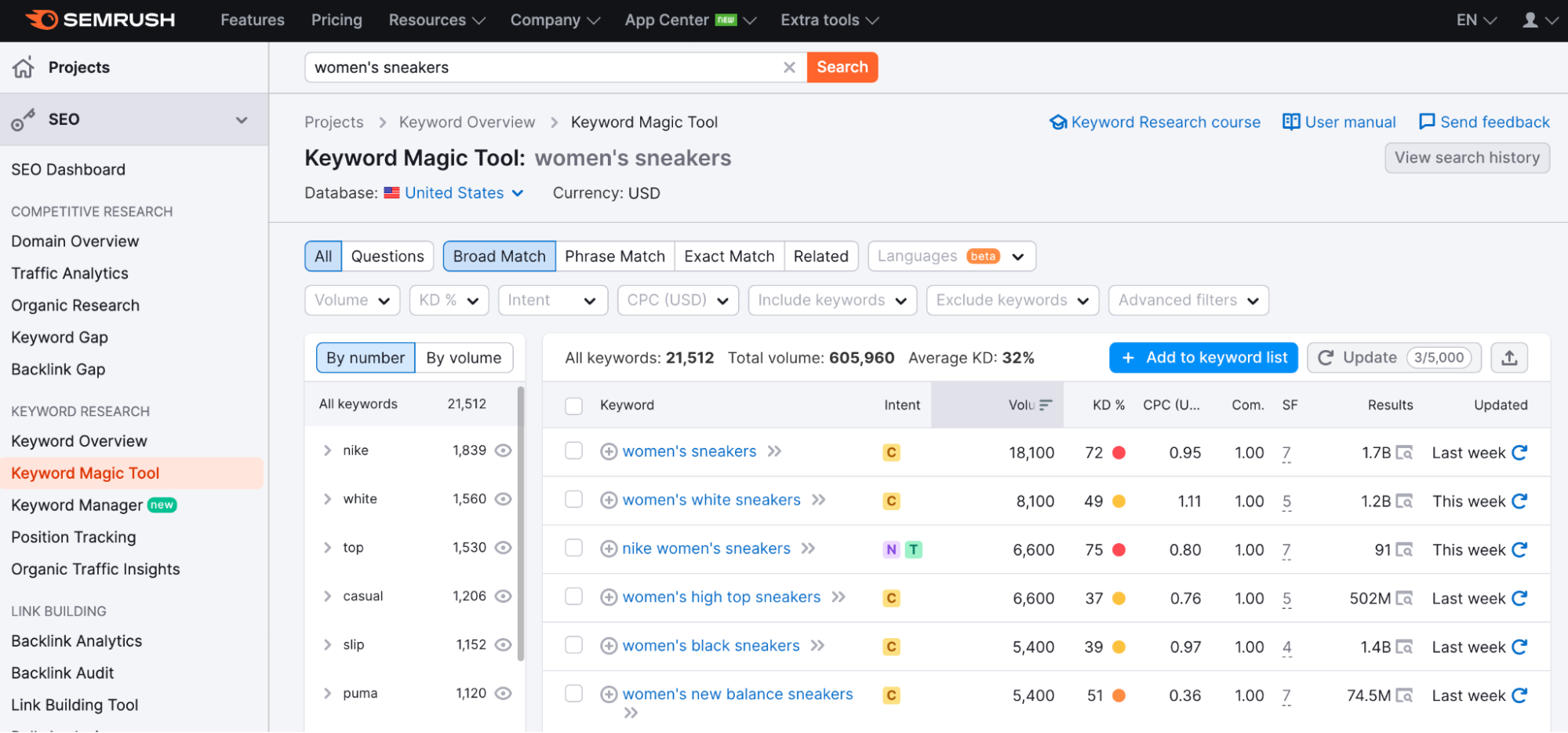Image resolution: width=1568 pixels, height=733 pixels.
Task: Click the red KD indicator for women's sneakers
Action: click(x=1119, y=453)
